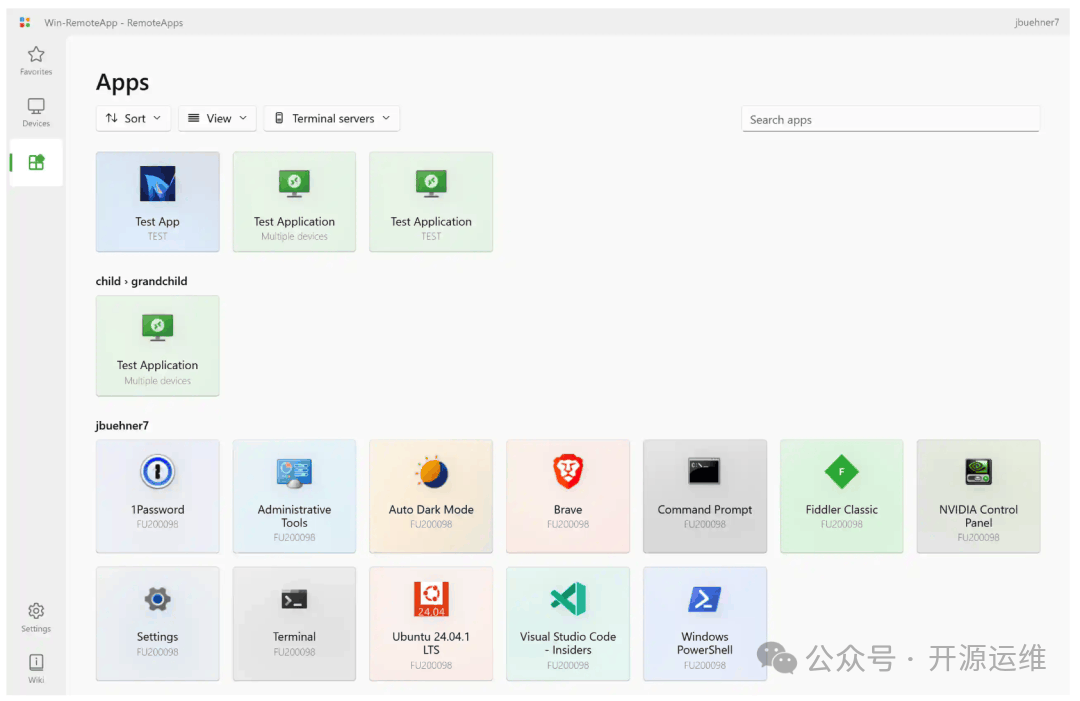
Task: Launch the Auto Dark Mode icon
Action: 431,472
